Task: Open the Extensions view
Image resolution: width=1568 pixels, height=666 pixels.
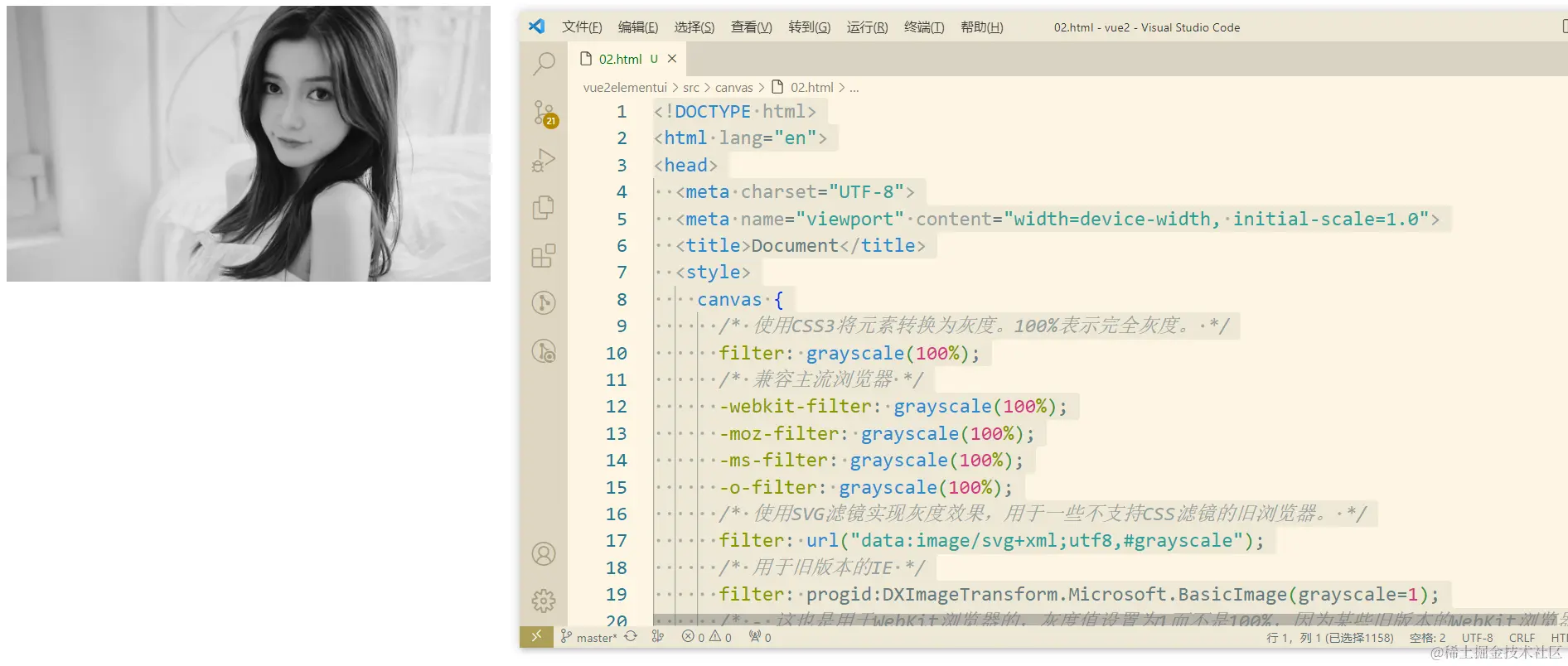Action: (544, 255)
